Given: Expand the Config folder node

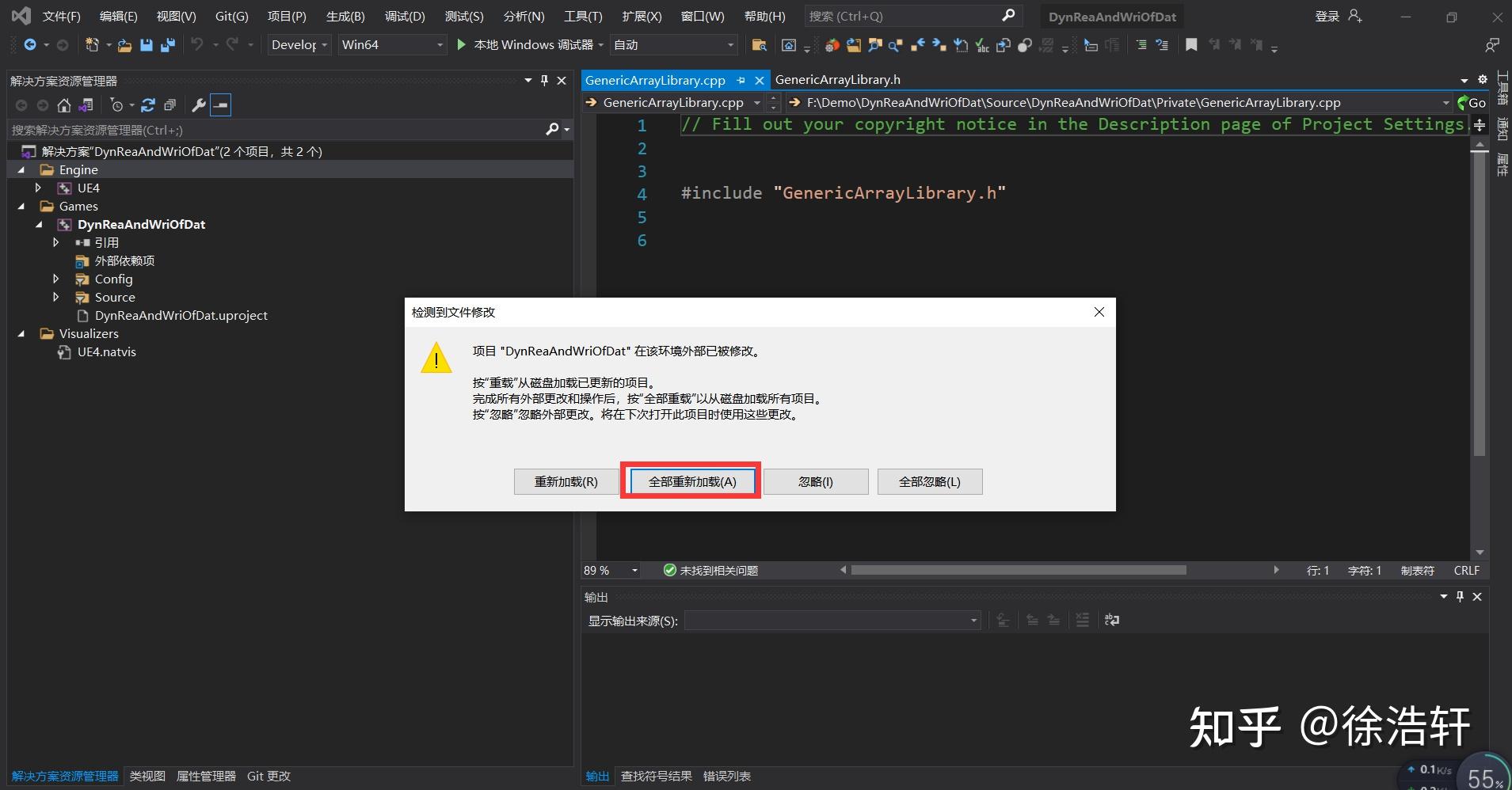Looking at the screenshot, I should coord(55,279).
